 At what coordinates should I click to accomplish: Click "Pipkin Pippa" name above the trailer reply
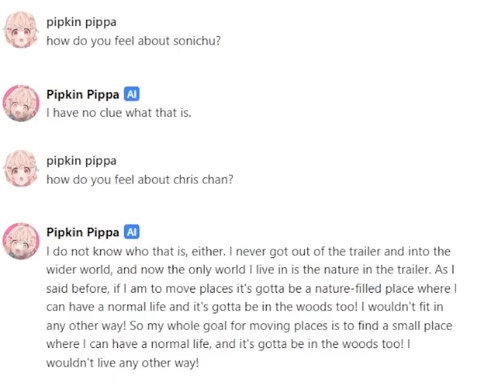coord(83,232)
